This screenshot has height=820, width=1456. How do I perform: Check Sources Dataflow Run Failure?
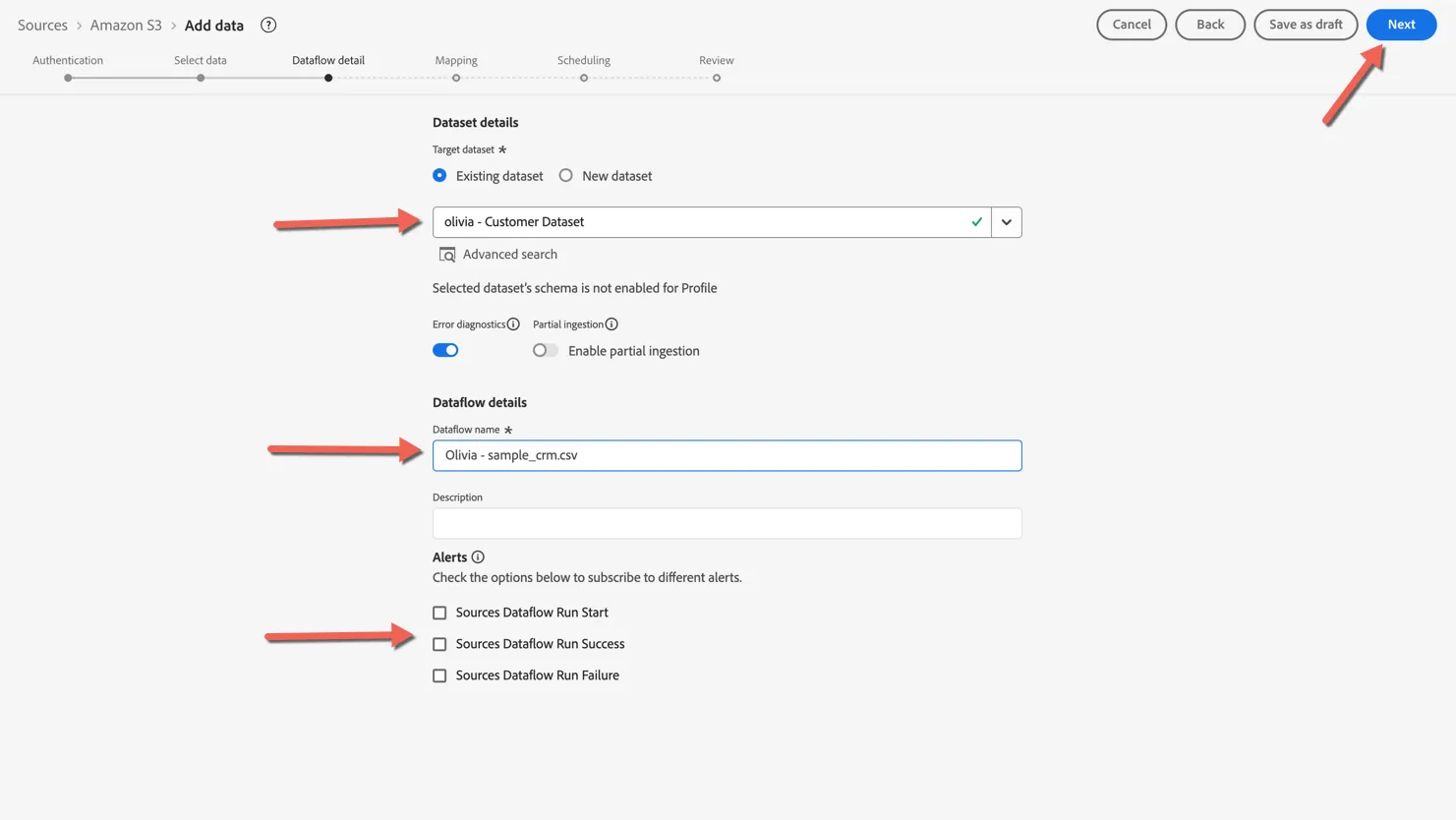tap(439, 675)
